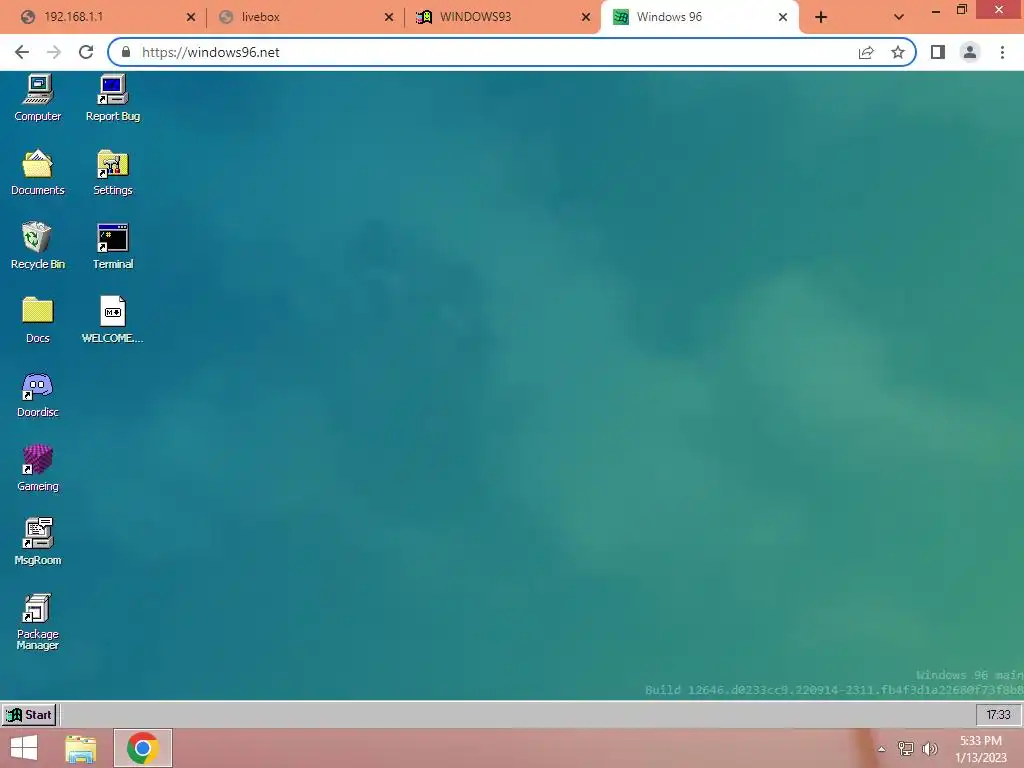Open File Explorer from the taskbar
This screenshot has width=1024, height=768.
pyautogui.click(x=81, y=748)
